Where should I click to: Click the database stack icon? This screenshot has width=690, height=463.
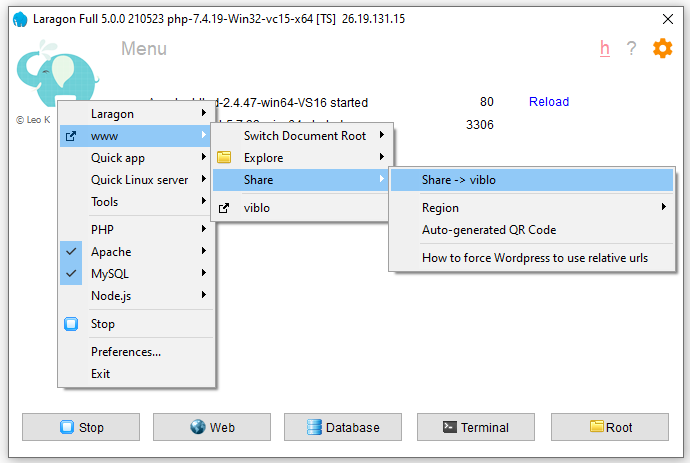coord(314,427)
